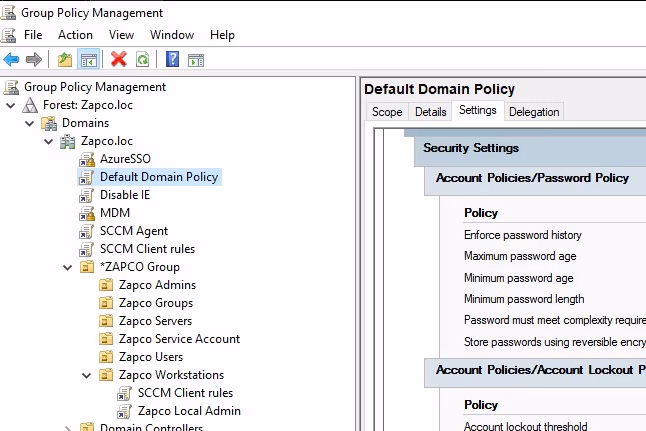Click the 'Password must meet complexity' policy text

pos(555,321)
